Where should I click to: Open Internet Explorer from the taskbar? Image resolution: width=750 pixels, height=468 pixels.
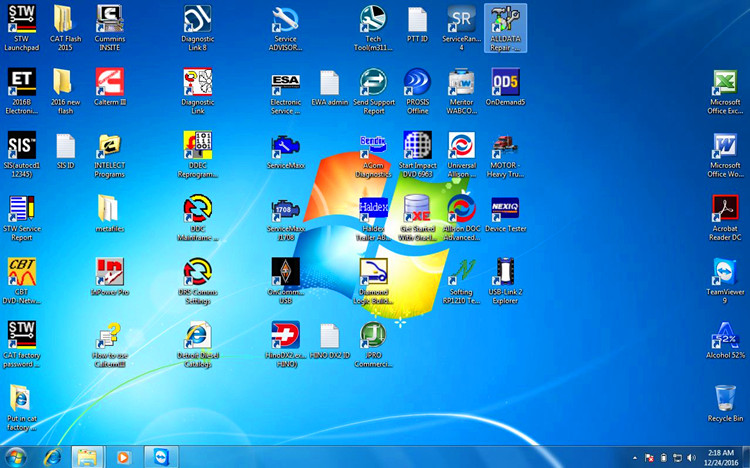point(52,457)
